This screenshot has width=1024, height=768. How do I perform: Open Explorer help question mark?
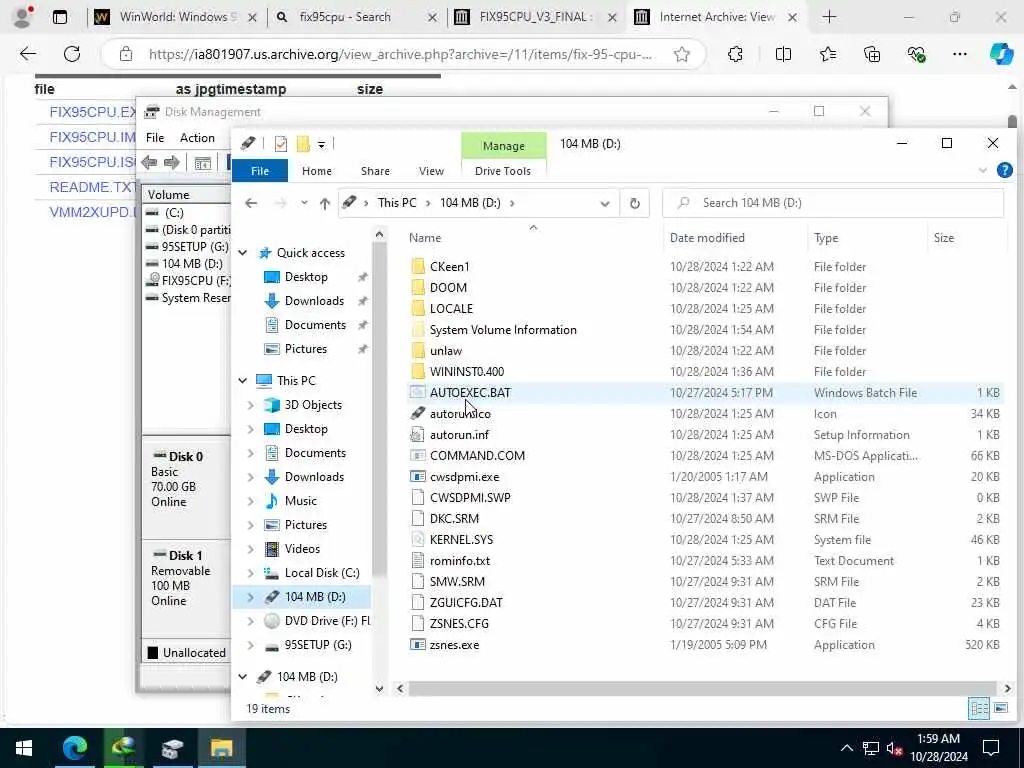(x=1004, y=170)
